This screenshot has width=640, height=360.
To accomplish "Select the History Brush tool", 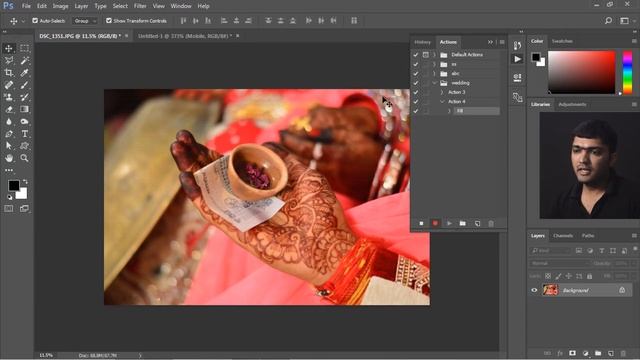I will (x=24, y=97).
